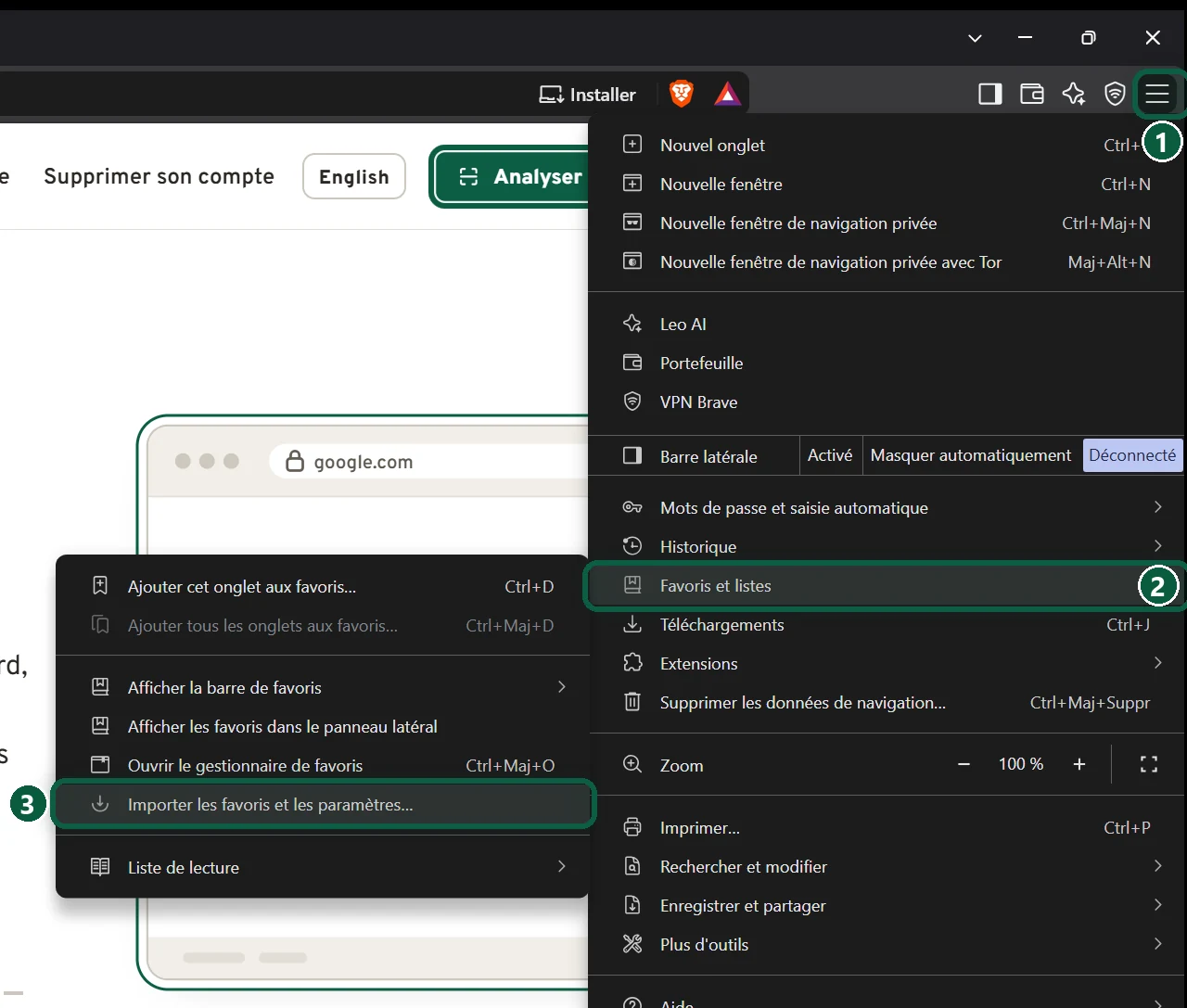1187x1008 pixels.
Task: Select Afficher les favoris dans le panneau latéral
Action: [323, 726]
